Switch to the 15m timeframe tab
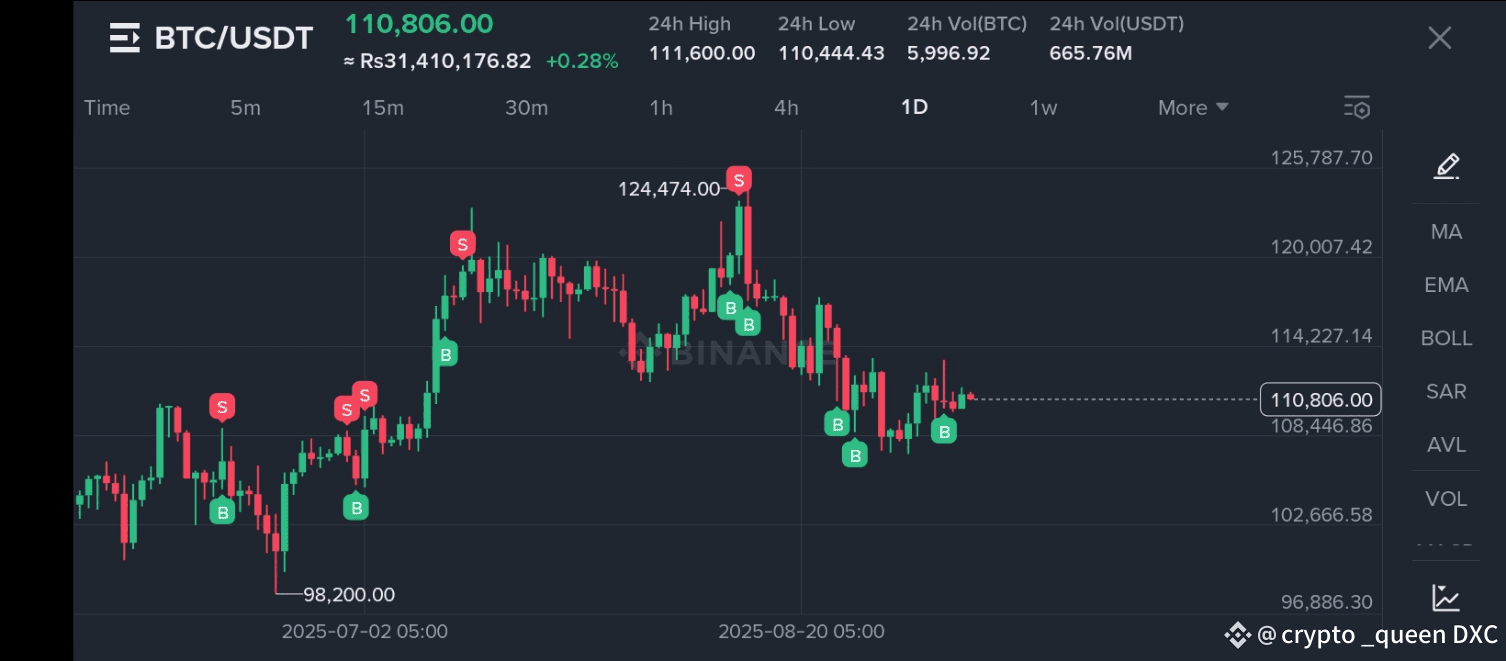This screenshot has width=1506, height=661. (x=383, y=108)
